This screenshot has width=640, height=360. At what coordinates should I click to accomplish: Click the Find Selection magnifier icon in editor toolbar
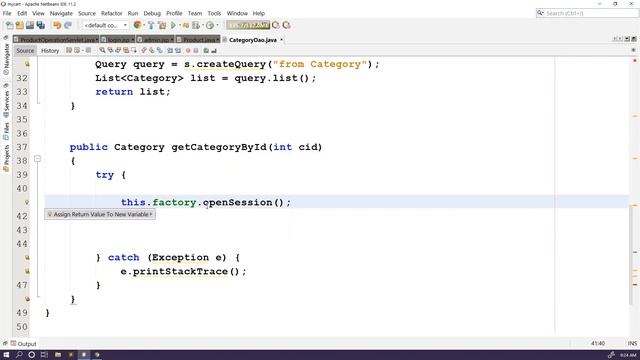tap(102, 51)
